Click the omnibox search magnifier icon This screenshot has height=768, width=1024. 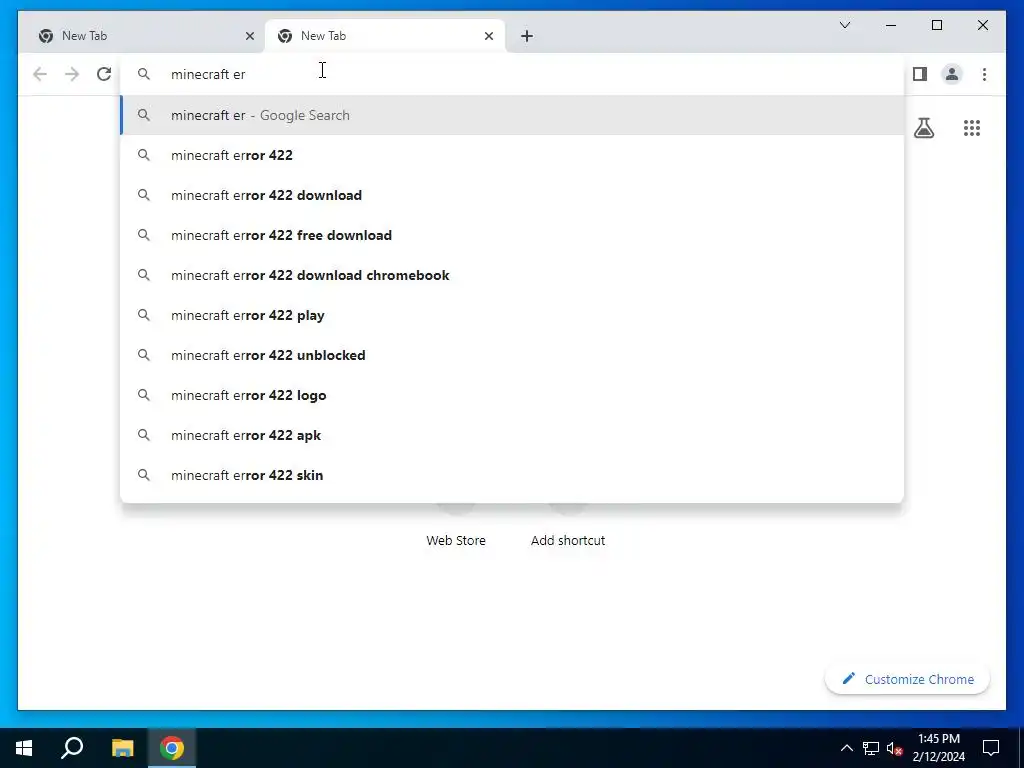(x=144, y=74)
